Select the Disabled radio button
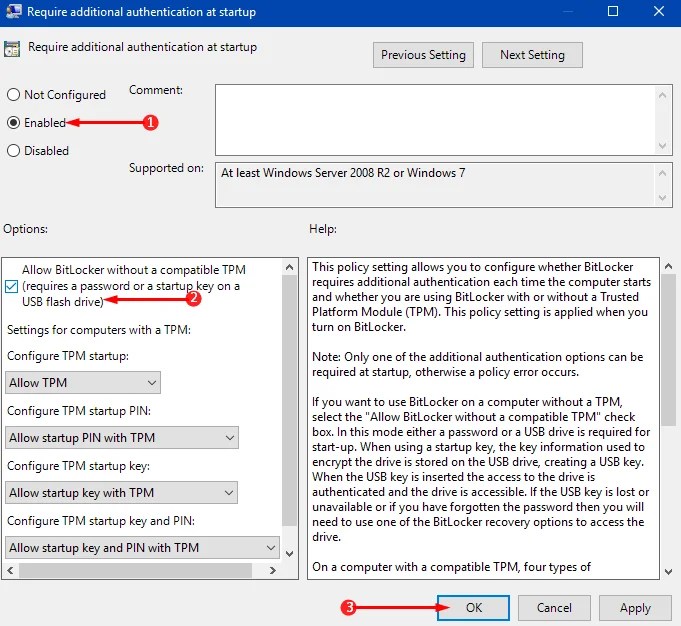This screenshot has height=626, width=681. (13, 151)
